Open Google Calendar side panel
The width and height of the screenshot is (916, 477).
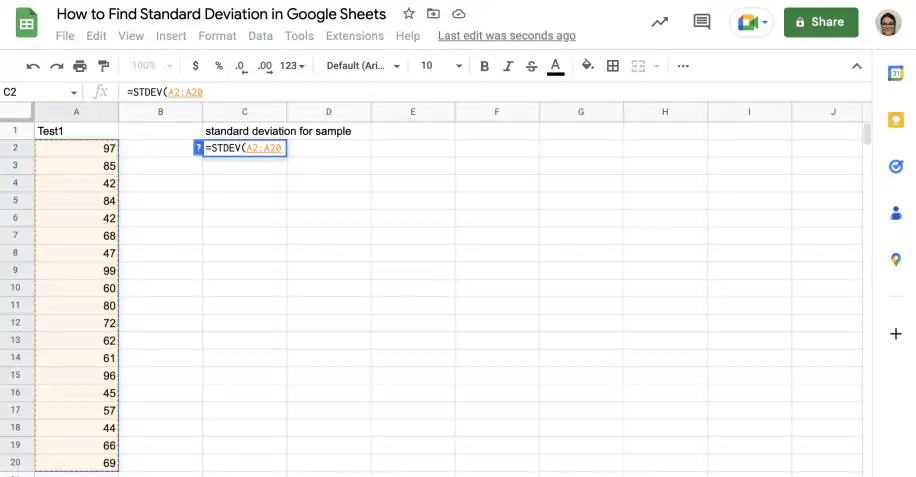895,74
